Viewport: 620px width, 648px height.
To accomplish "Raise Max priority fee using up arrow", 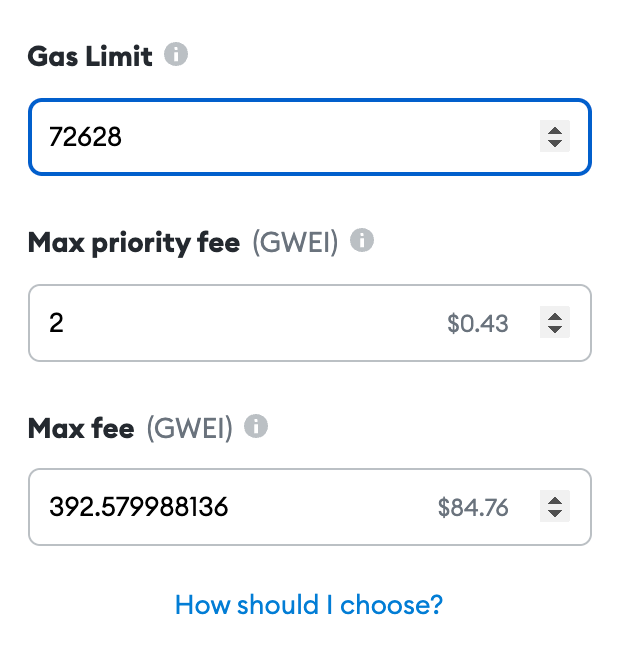I will click(x=555, y=317).
